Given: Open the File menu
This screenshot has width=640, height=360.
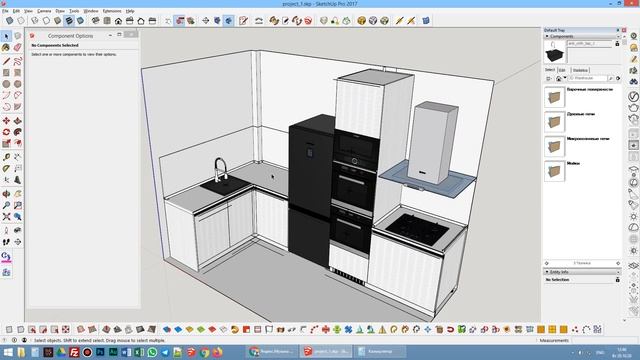Looking at the screenshot, I should point(5,11).
